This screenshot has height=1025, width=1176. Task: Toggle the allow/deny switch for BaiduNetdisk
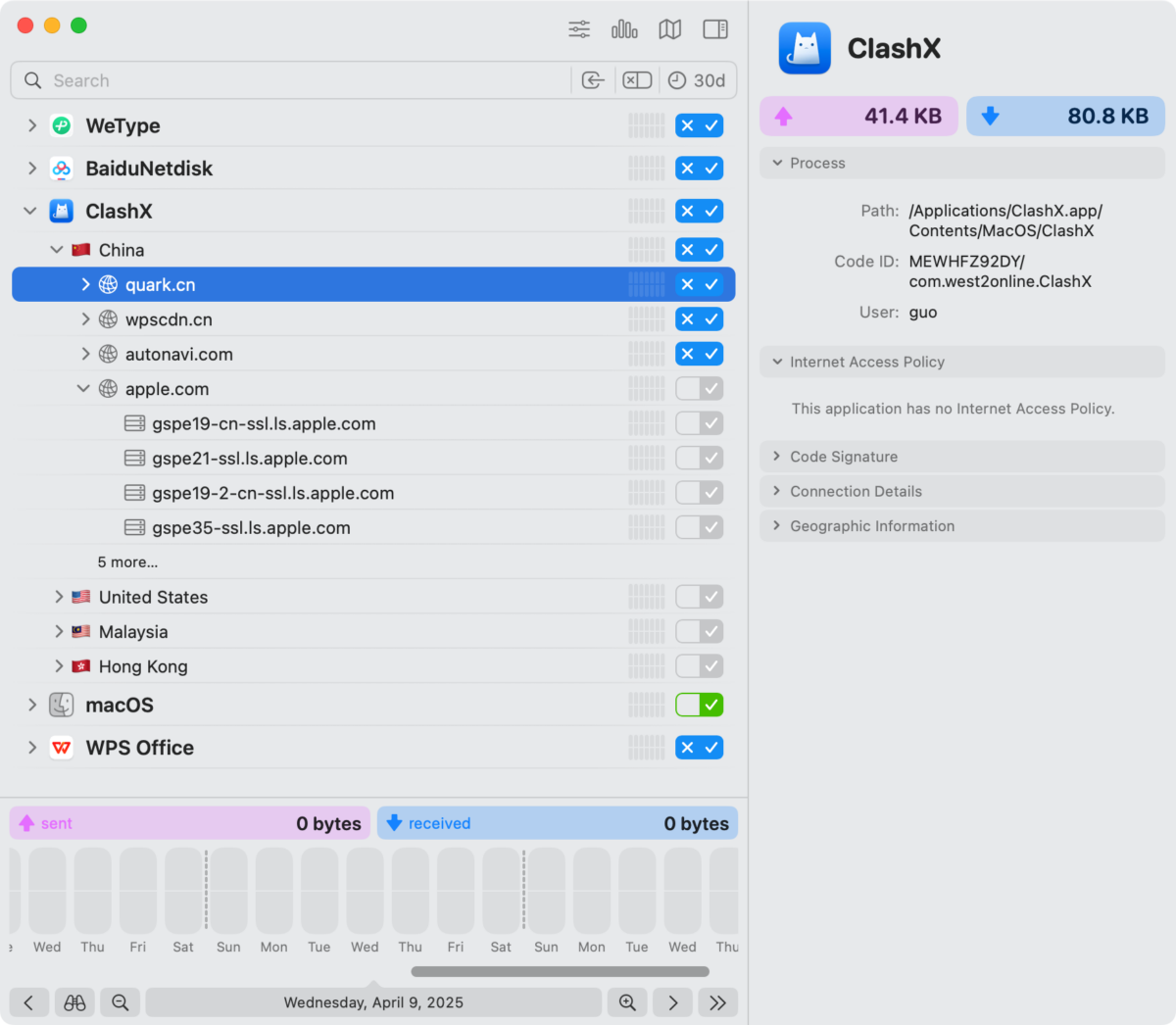(x=700, y=169)
